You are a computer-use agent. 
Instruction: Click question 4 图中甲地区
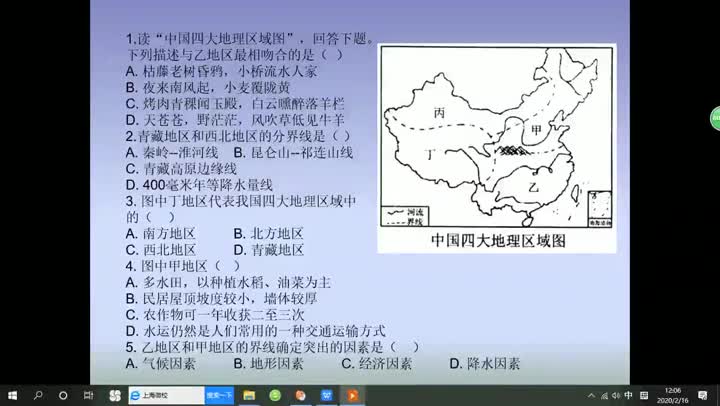183,266
